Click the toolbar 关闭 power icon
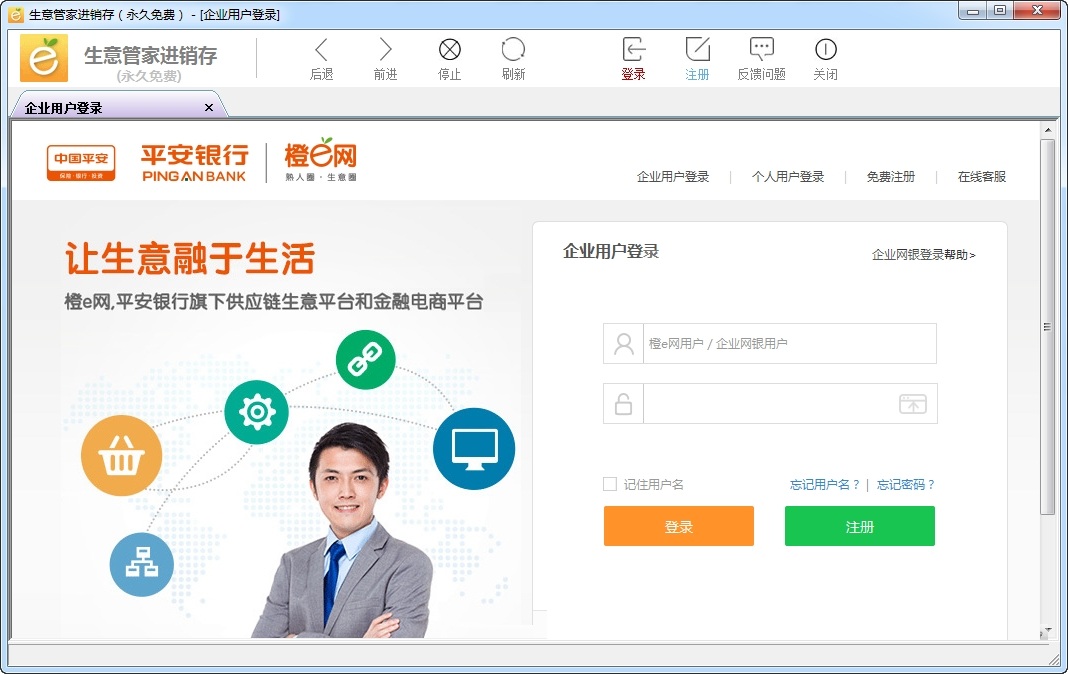1068x674 pixels. 826,50
